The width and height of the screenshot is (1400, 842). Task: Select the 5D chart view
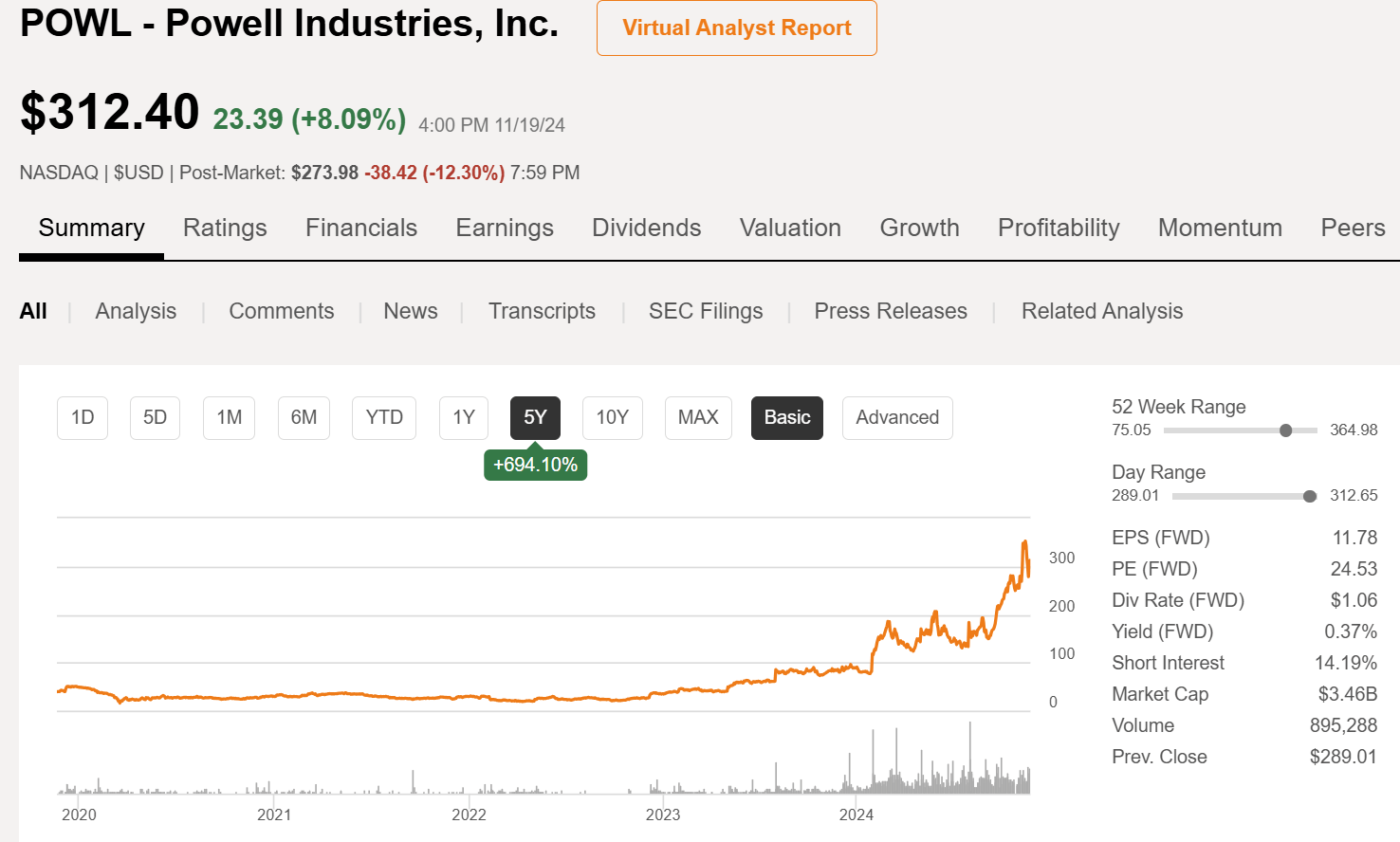pos(155,417)
